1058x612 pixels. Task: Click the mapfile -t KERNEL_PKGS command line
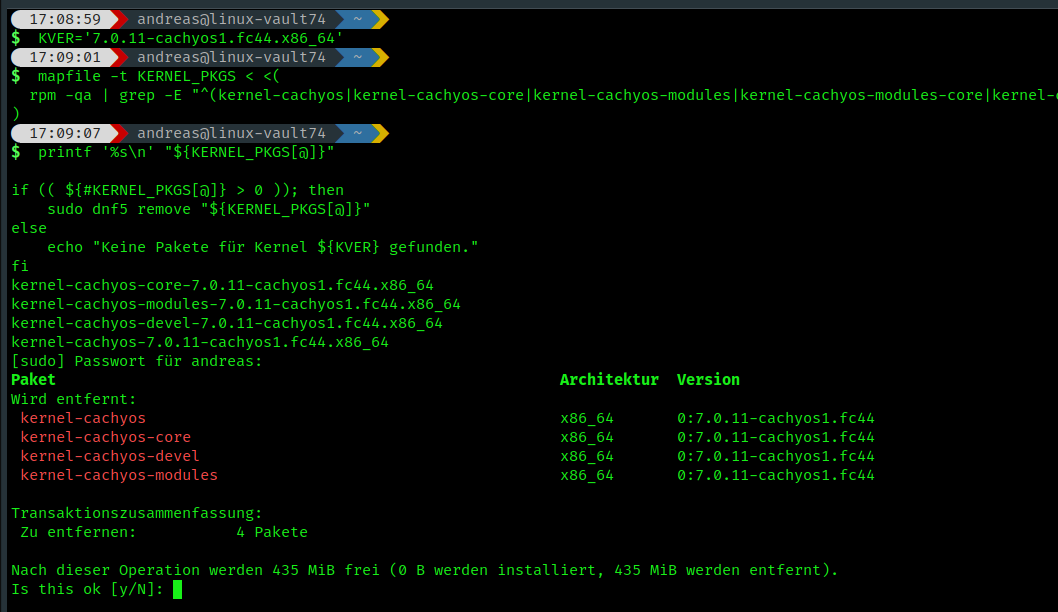159,76
